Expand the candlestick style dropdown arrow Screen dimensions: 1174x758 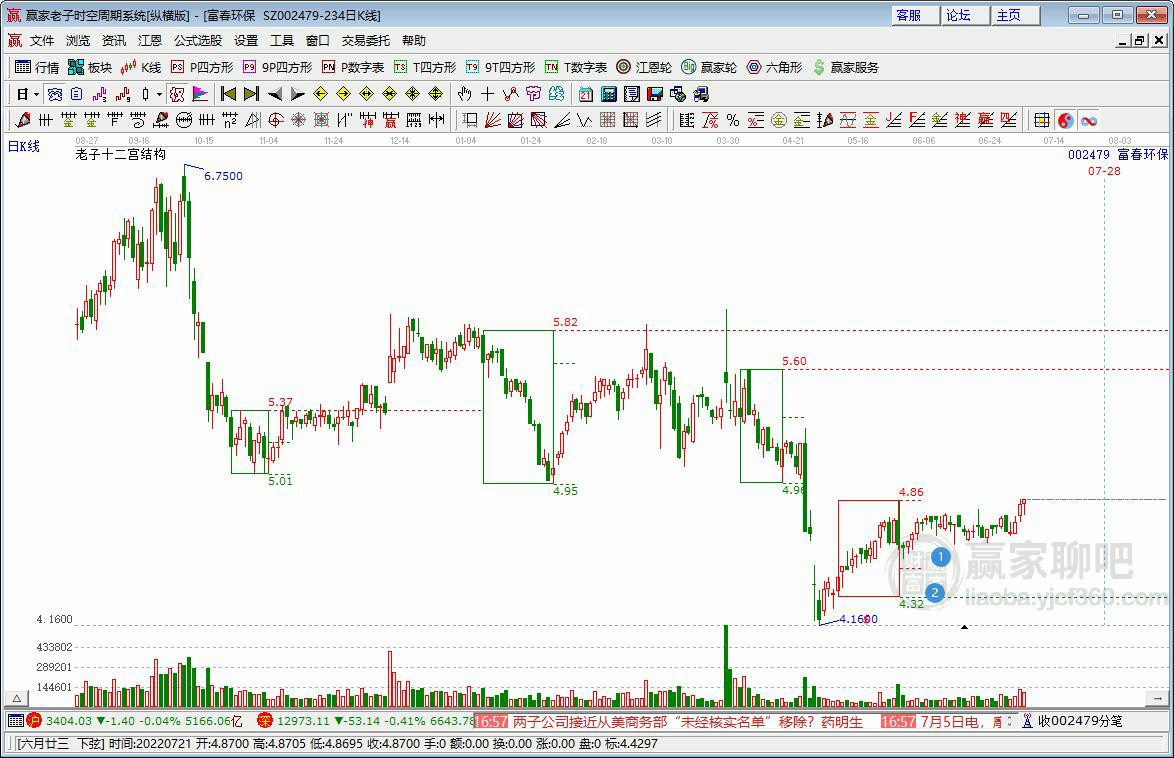[x=159, y=94]
